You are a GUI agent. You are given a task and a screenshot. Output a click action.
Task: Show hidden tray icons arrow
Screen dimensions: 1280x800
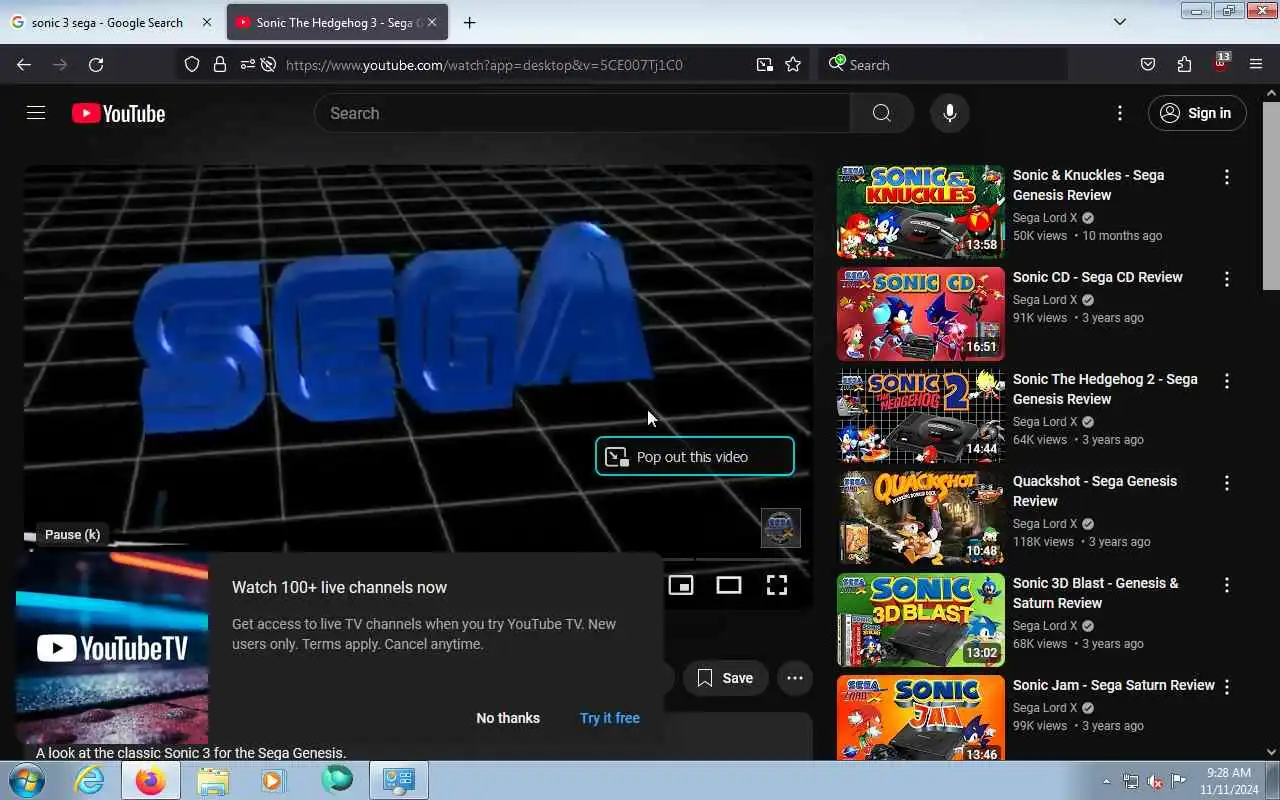1106,781
